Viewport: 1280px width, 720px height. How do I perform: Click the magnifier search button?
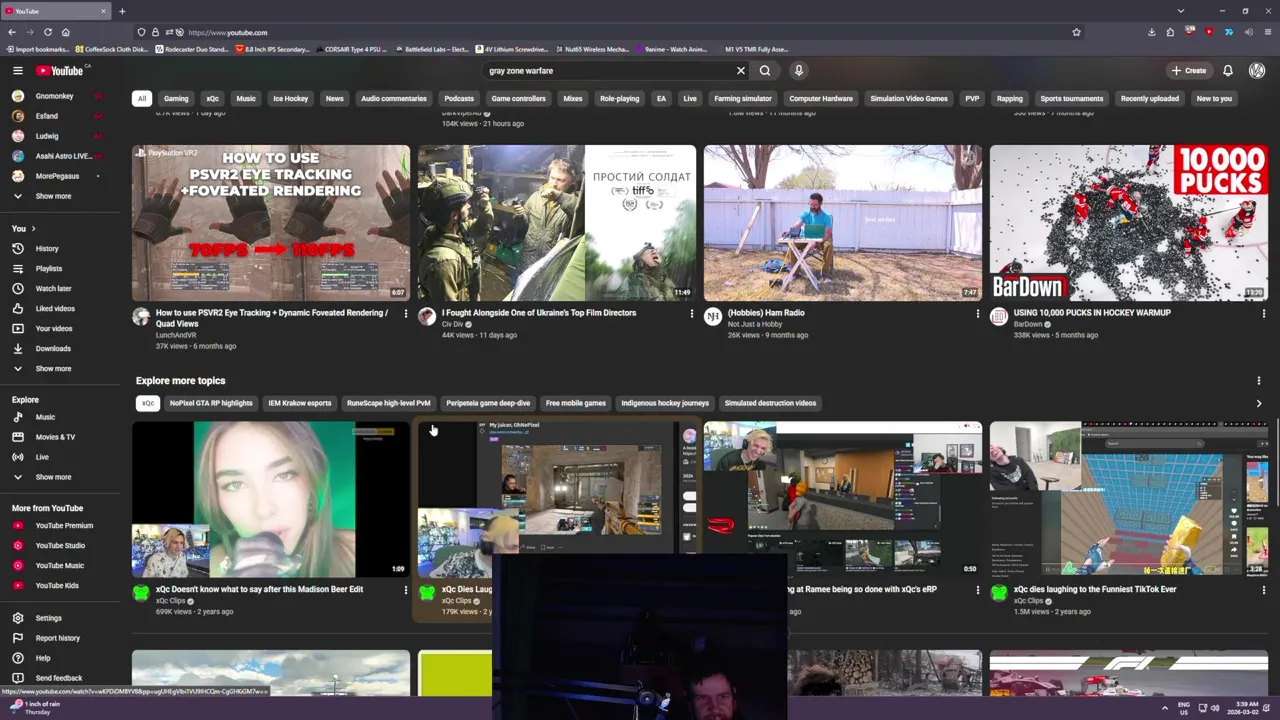[765, 71]
